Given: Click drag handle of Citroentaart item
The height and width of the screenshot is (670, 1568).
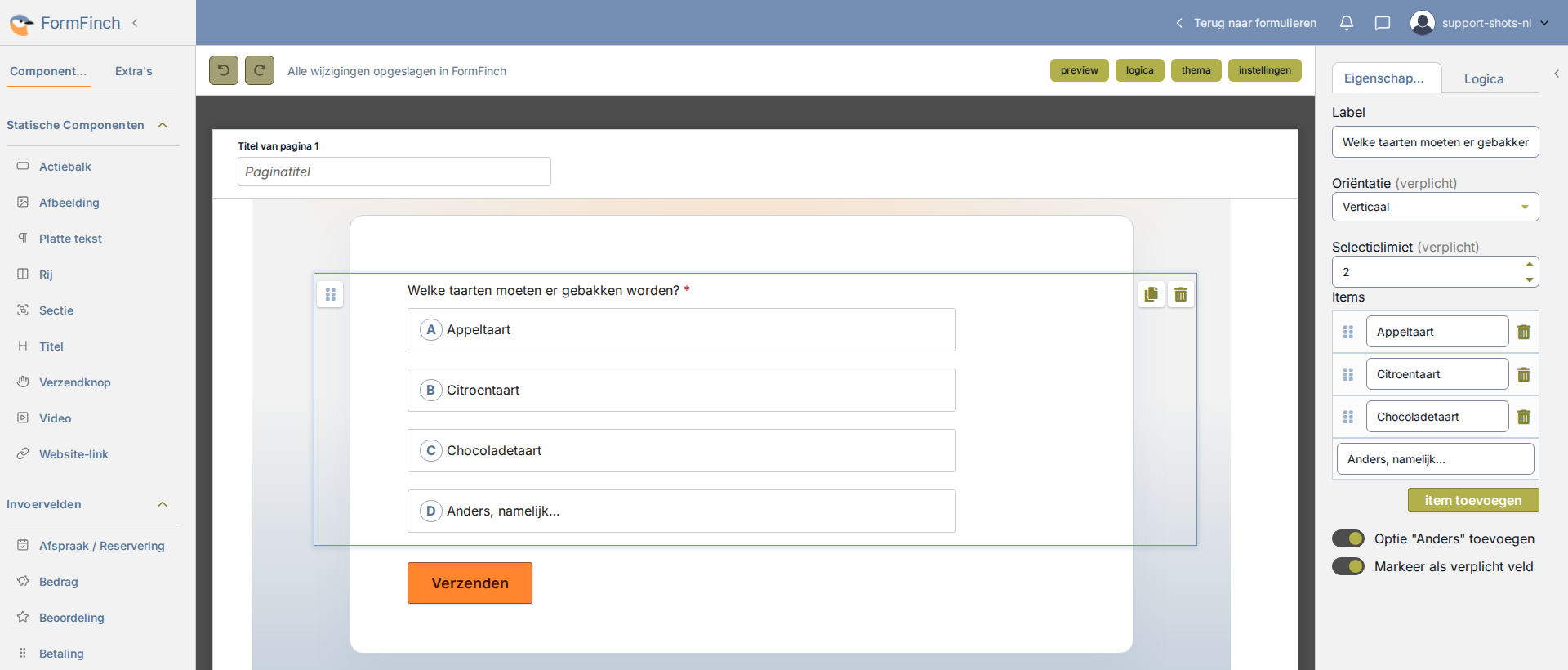Looking at the screenshot, I should click(x=1348, y=374).
